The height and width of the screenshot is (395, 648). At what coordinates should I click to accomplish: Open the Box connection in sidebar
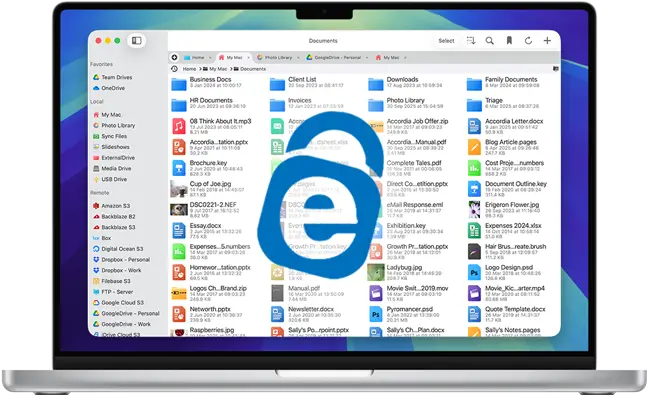tap(102, 238)
